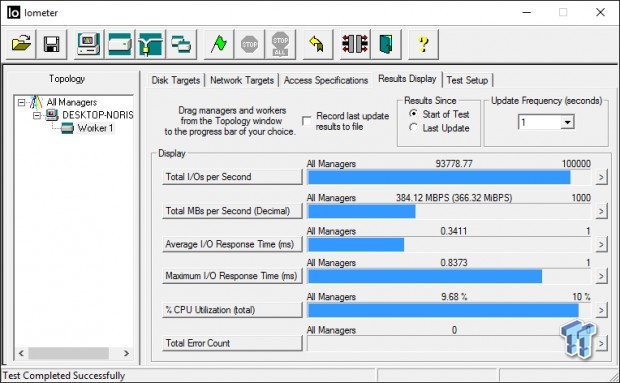Stop the current test
This screenshot has width=620, height=383.
[249, 44]
